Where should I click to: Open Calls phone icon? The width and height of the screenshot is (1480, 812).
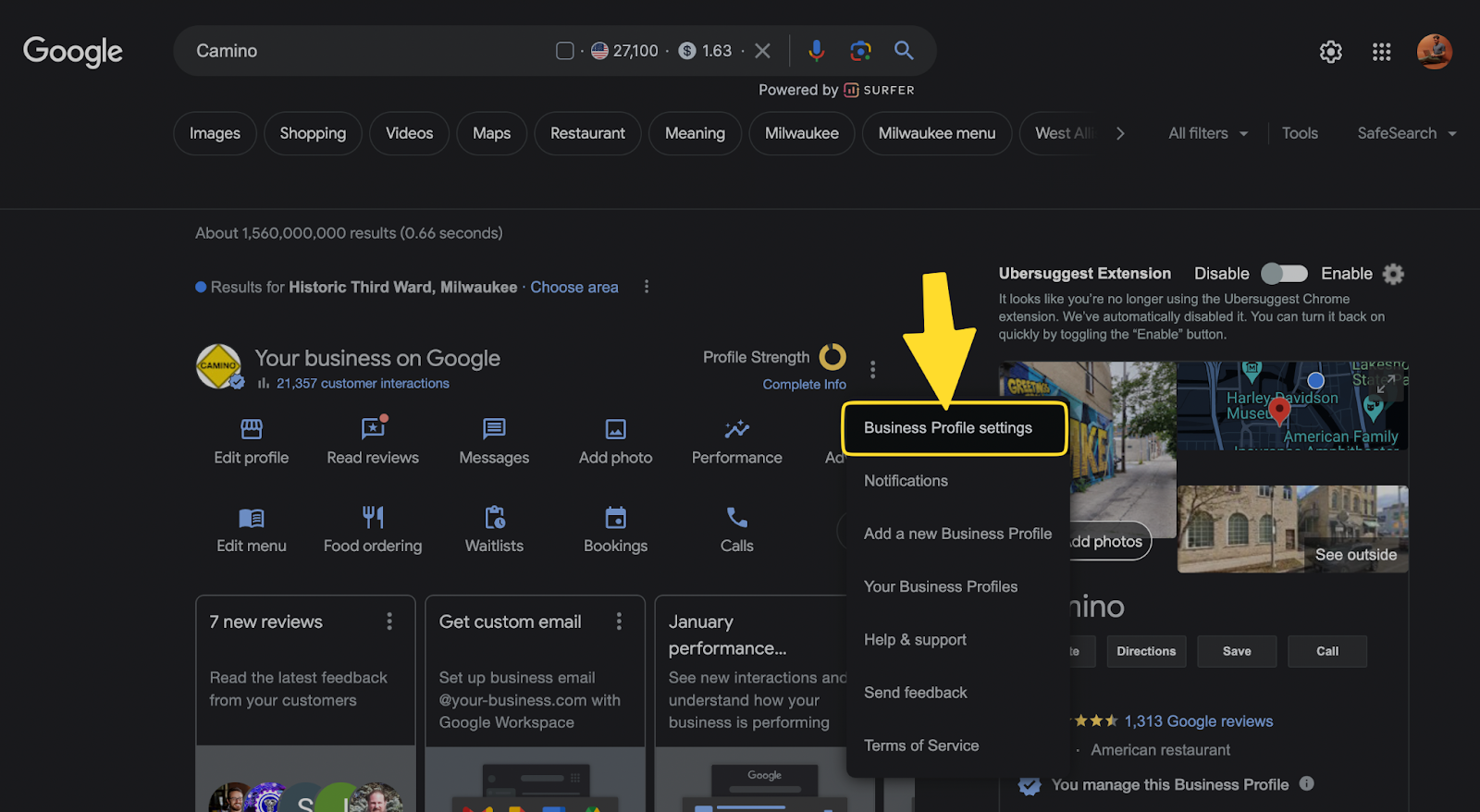click(737, 517)
